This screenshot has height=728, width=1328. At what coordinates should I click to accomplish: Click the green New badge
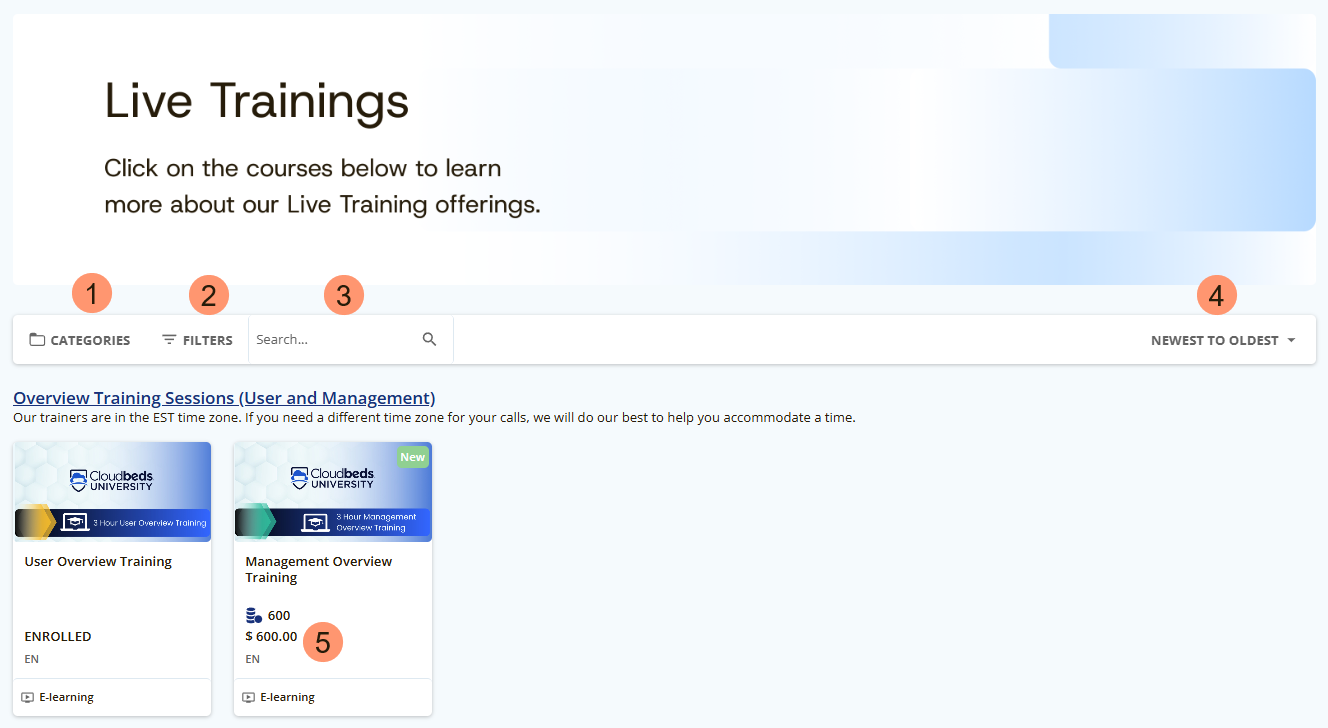[x=413, y=457]
